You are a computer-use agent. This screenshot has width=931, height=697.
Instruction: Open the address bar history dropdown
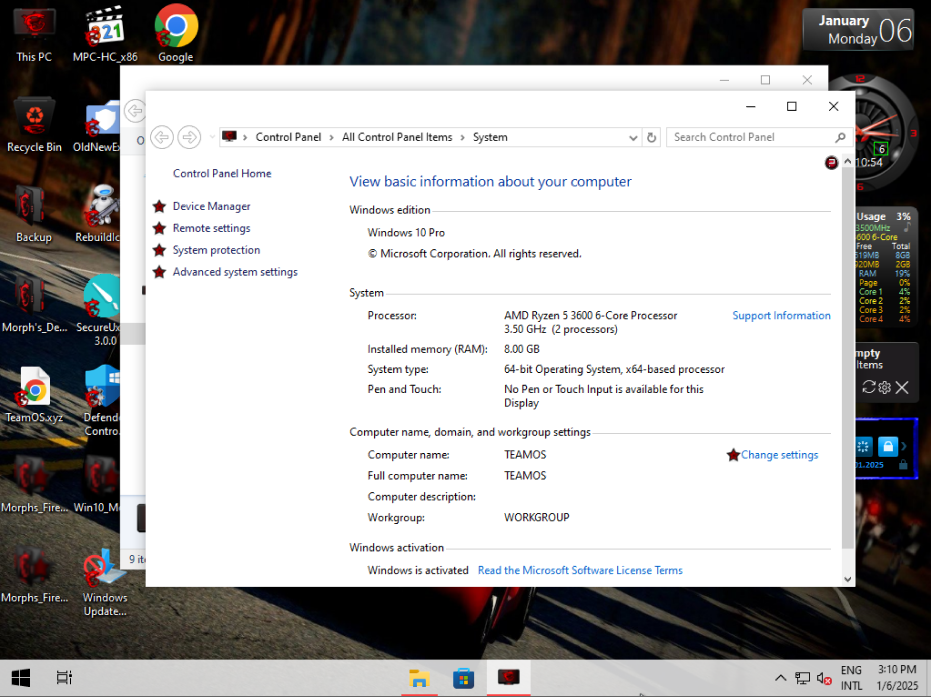pos(633,138)
